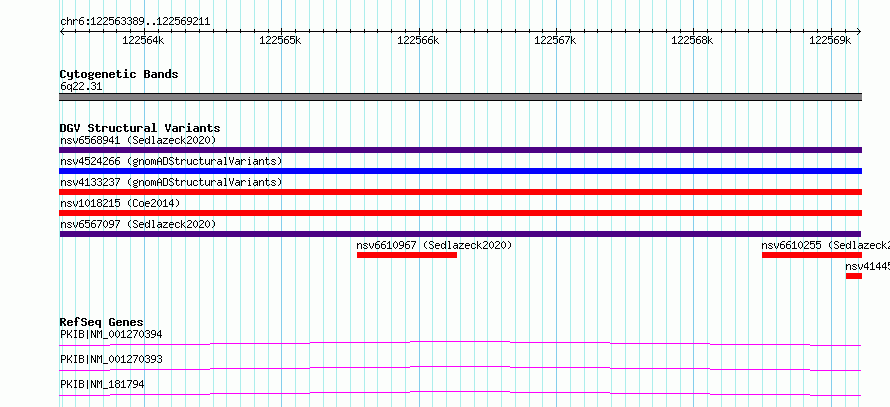Image resolution: width=890 pixels, height=407 pixels.
Task: Open the nsv4133237 (gnomADStructuralVariants) label
Action: [x=171, y=182]
